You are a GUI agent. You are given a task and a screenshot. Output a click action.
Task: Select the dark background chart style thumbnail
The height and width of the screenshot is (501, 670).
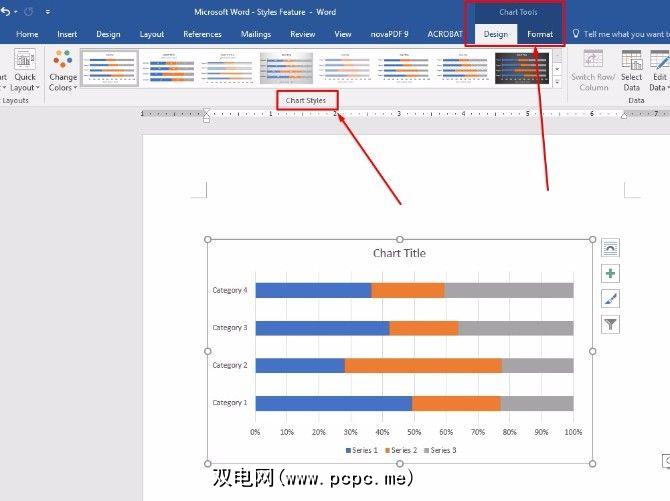[x=522, y=68]
